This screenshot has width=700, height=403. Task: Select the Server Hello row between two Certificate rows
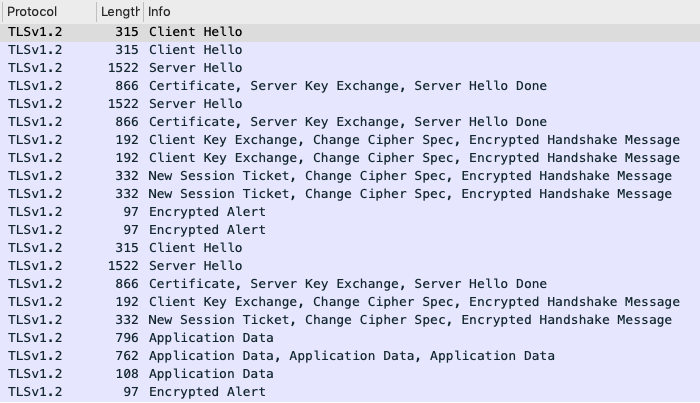[350, 104]
